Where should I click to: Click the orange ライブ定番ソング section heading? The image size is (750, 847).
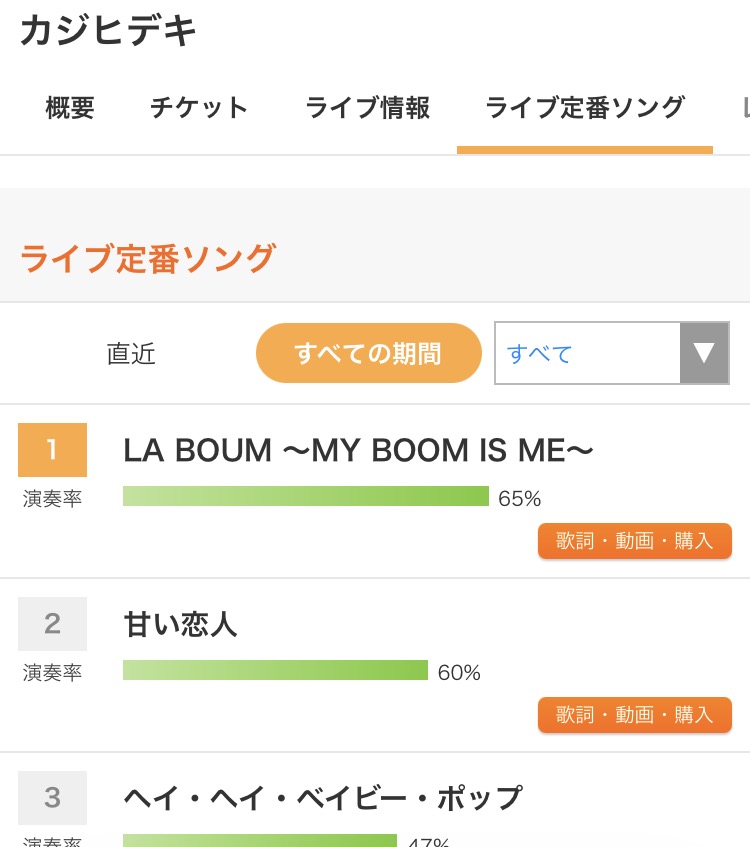point(148,258)
